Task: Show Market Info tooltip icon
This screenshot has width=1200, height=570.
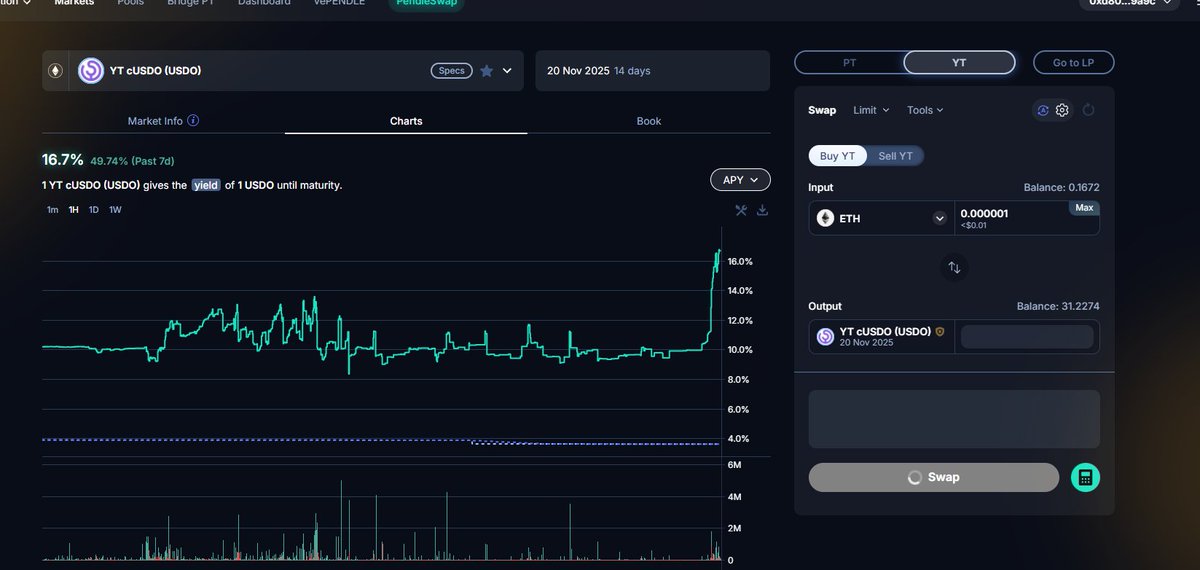Action: pos(193,120)
